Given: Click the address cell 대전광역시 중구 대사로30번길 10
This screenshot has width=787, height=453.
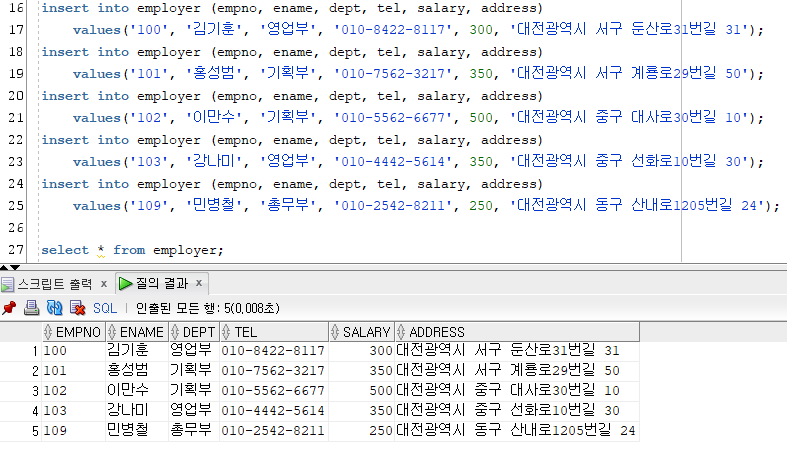Looking at the screenshot, I should [x=517, y=391].
